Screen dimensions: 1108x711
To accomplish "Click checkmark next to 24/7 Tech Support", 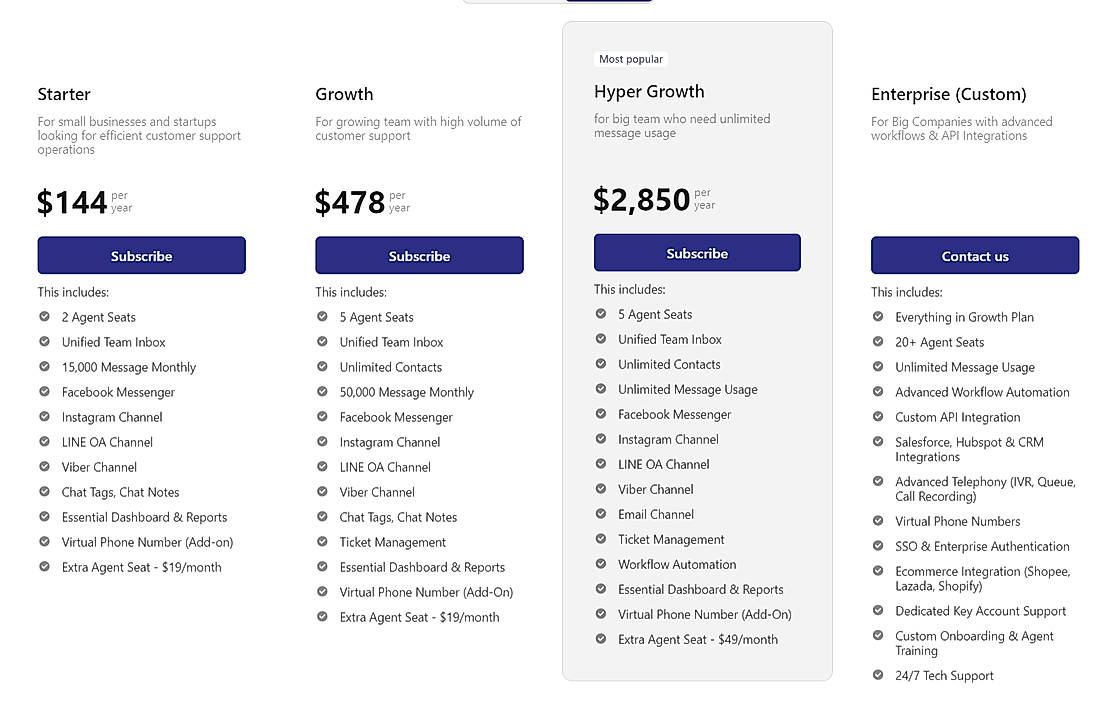I will (x=878, y=675).
